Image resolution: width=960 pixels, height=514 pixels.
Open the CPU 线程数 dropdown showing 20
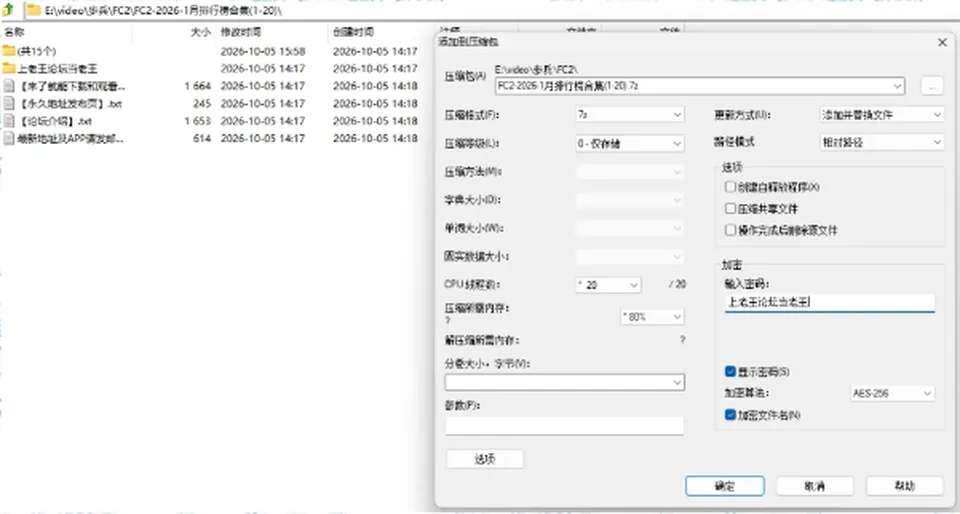point(608,285)
